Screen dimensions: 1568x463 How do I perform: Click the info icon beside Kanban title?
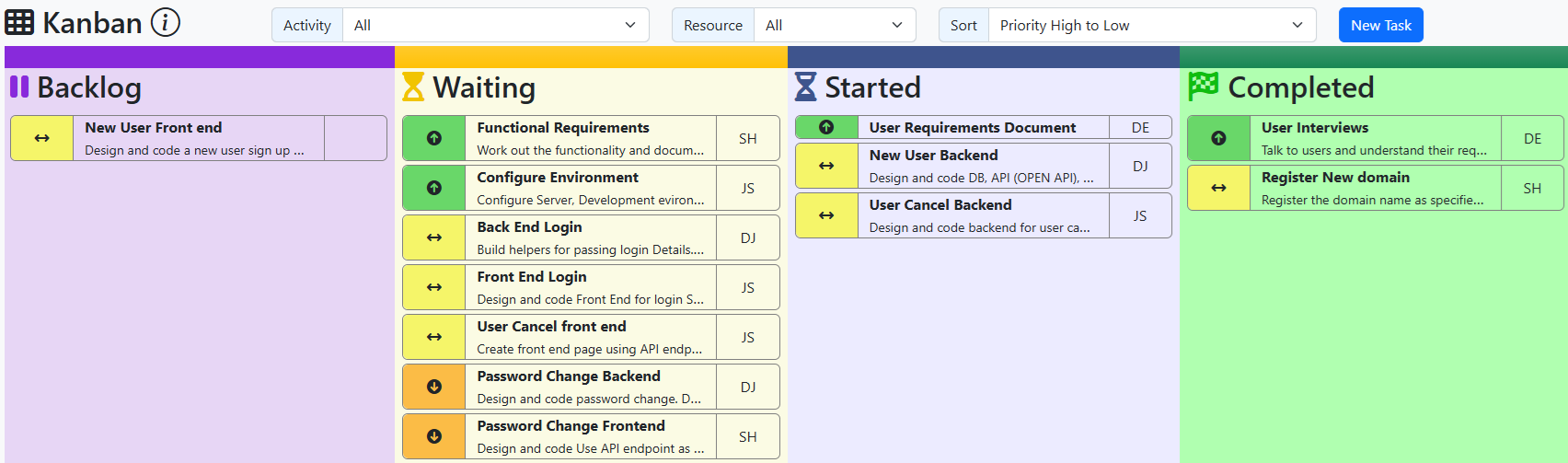[166, 22]
